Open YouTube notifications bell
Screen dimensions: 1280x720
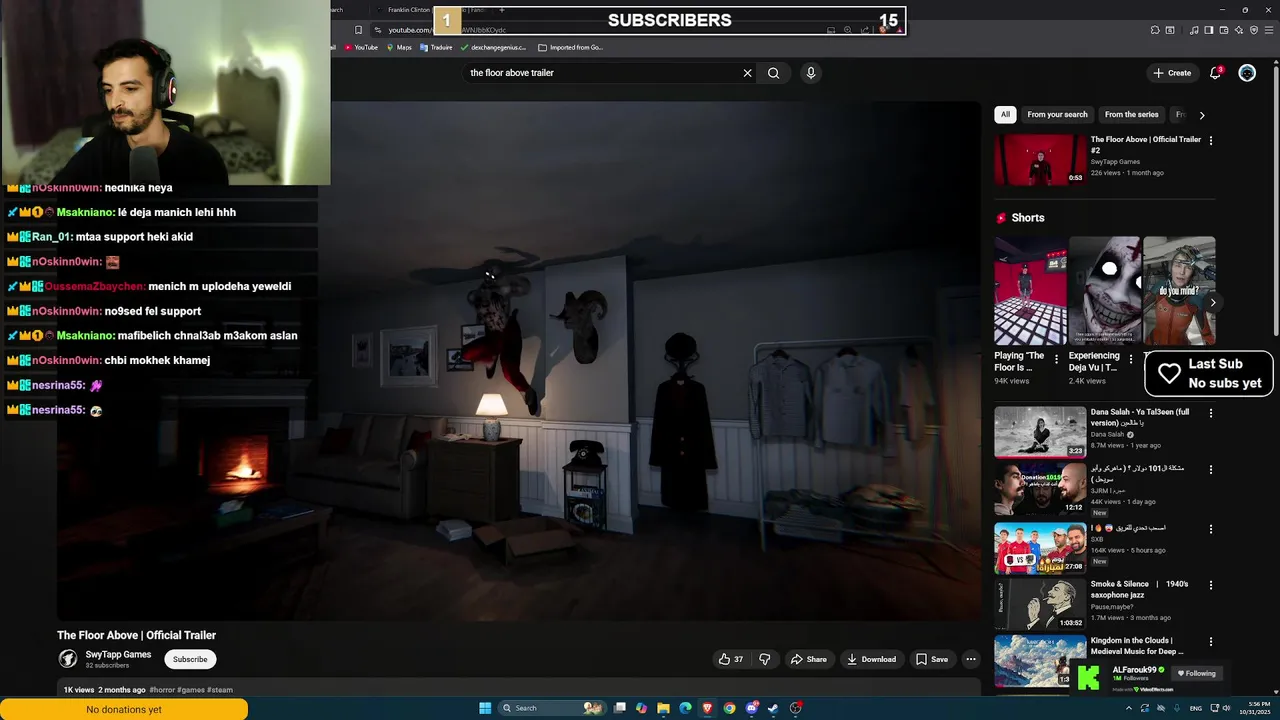(1215, 73)
